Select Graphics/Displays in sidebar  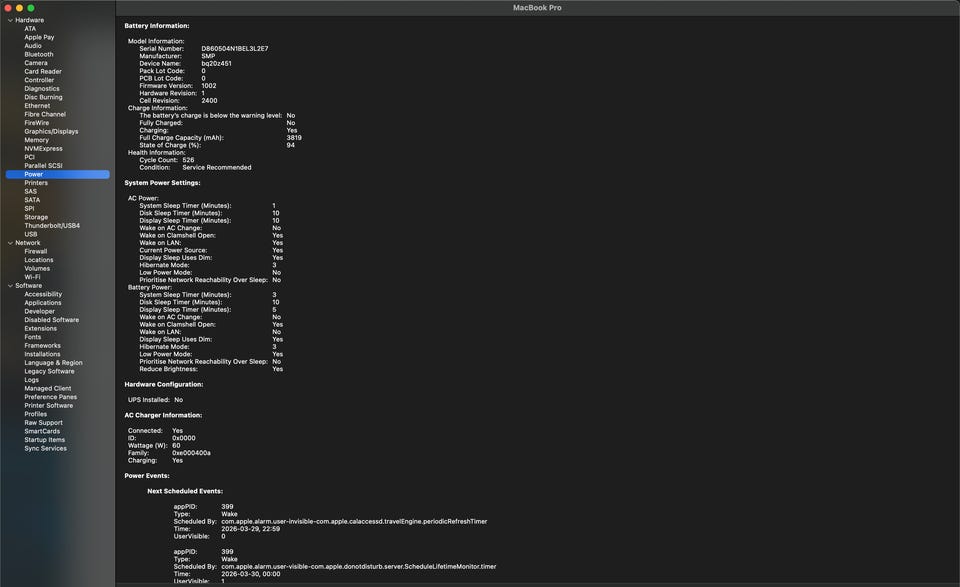tap(51, 131)
